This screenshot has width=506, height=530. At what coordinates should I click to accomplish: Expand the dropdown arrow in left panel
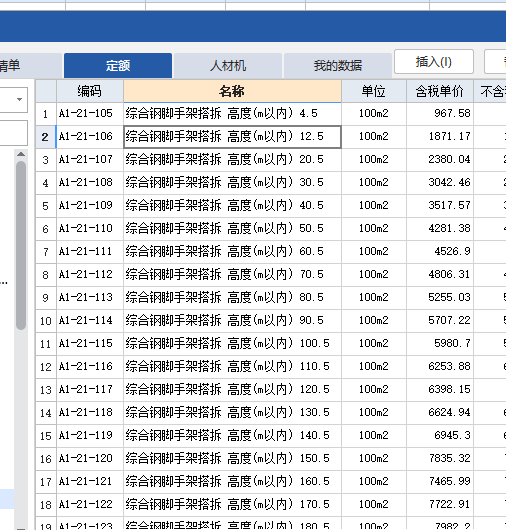[19, 99]
